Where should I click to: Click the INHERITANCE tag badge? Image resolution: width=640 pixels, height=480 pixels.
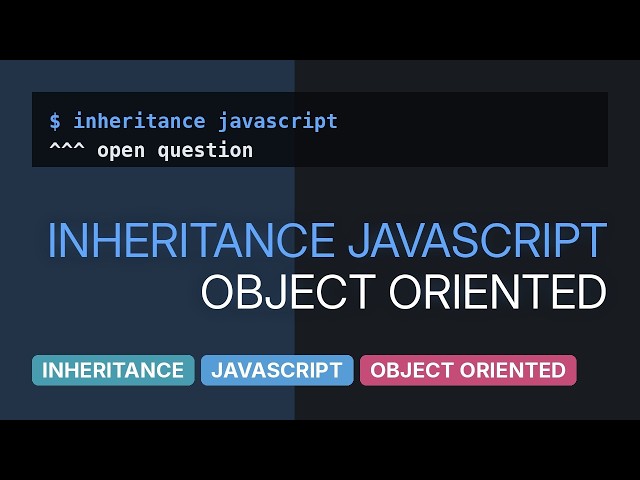coord(113,370)
